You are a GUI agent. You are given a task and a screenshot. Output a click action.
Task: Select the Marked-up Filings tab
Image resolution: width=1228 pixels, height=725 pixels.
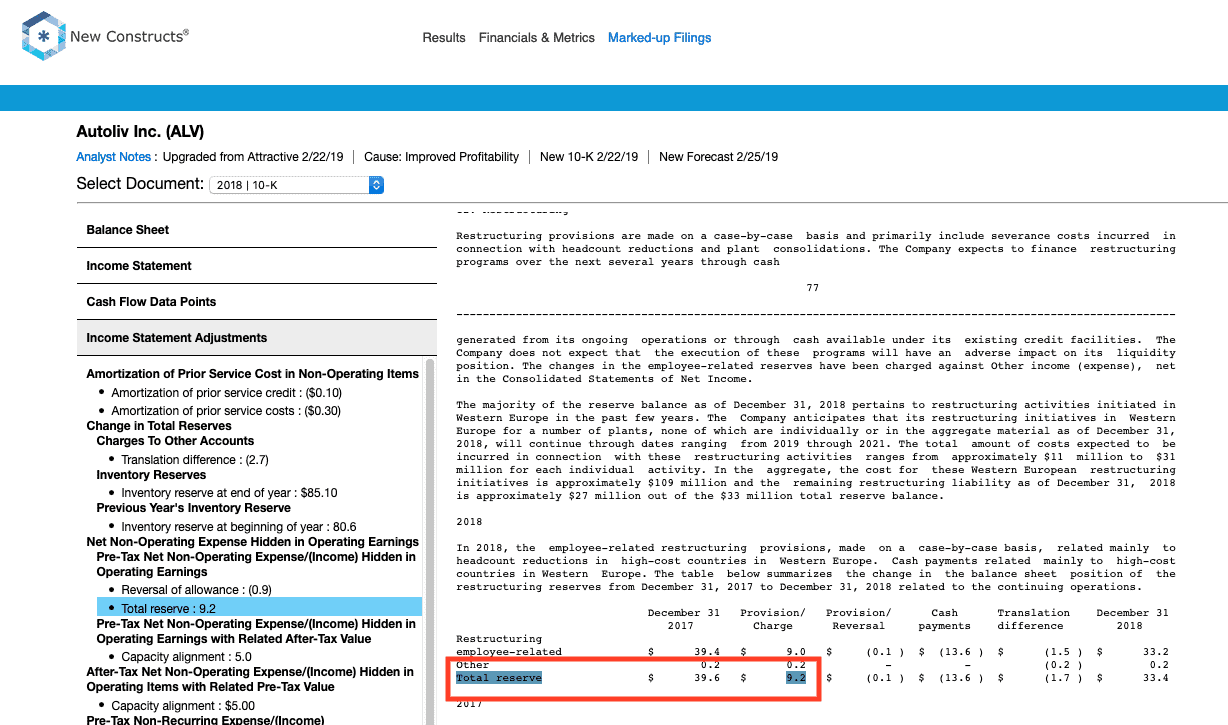coord(660,38)
